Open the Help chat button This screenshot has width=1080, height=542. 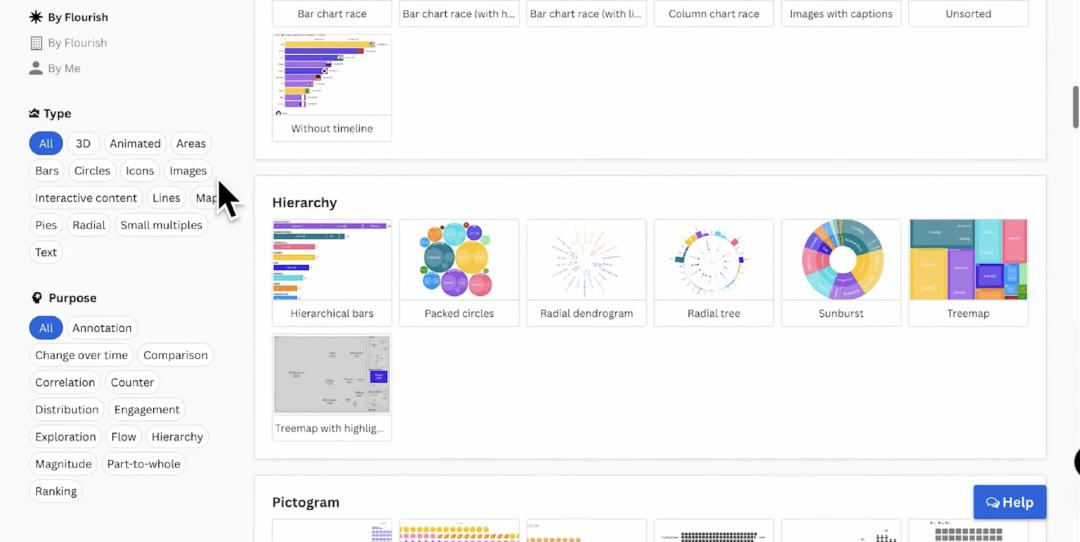tap(1009, 502)
